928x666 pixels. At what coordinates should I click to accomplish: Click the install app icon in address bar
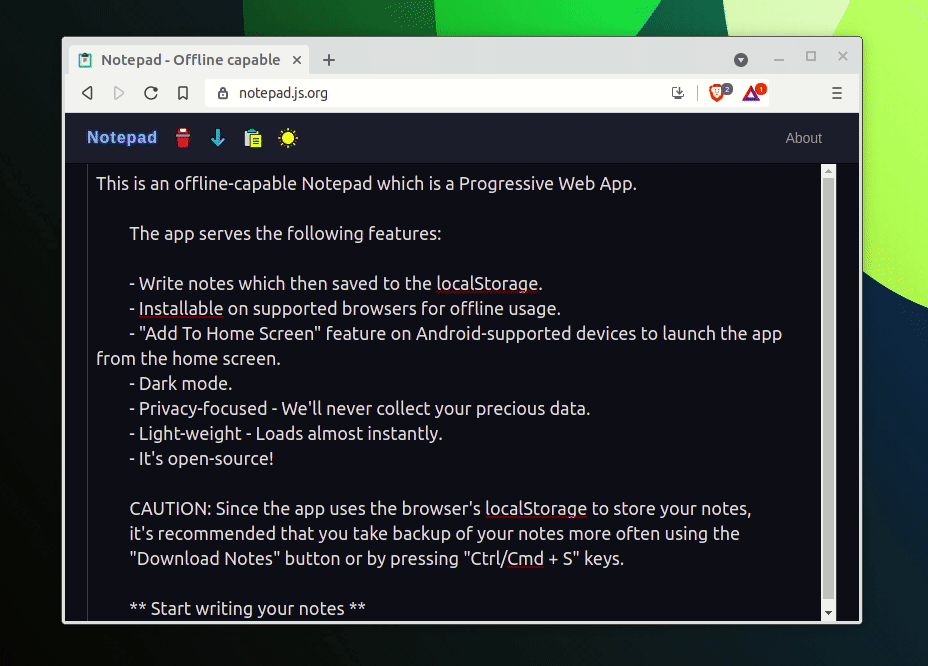tap(678, 93)
